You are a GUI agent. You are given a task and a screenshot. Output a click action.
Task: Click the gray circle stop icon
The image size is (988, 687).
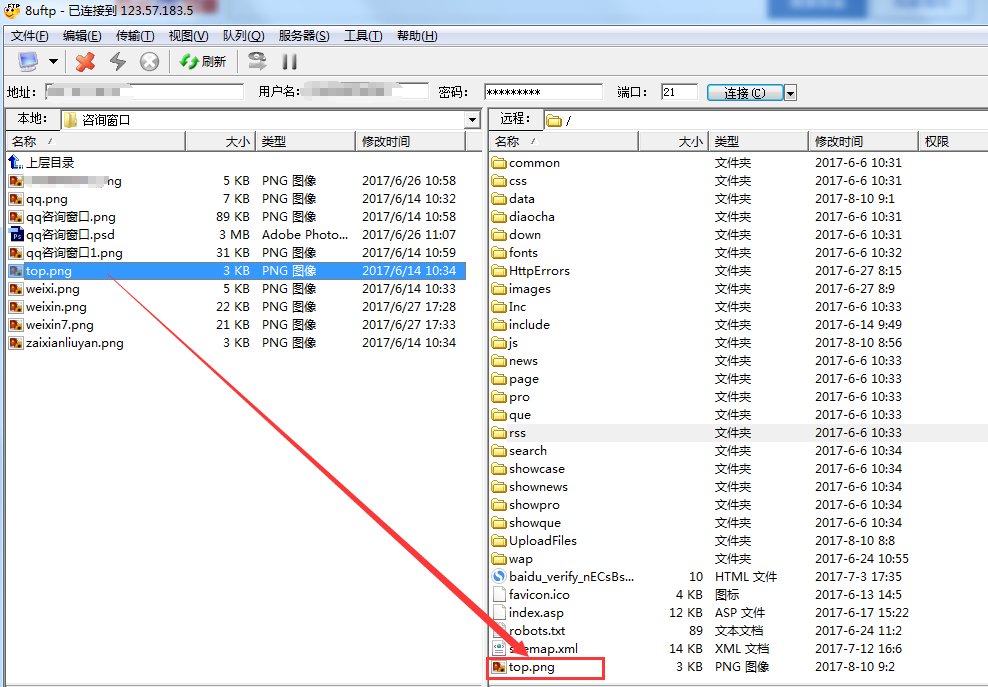[x=149, y=62]
